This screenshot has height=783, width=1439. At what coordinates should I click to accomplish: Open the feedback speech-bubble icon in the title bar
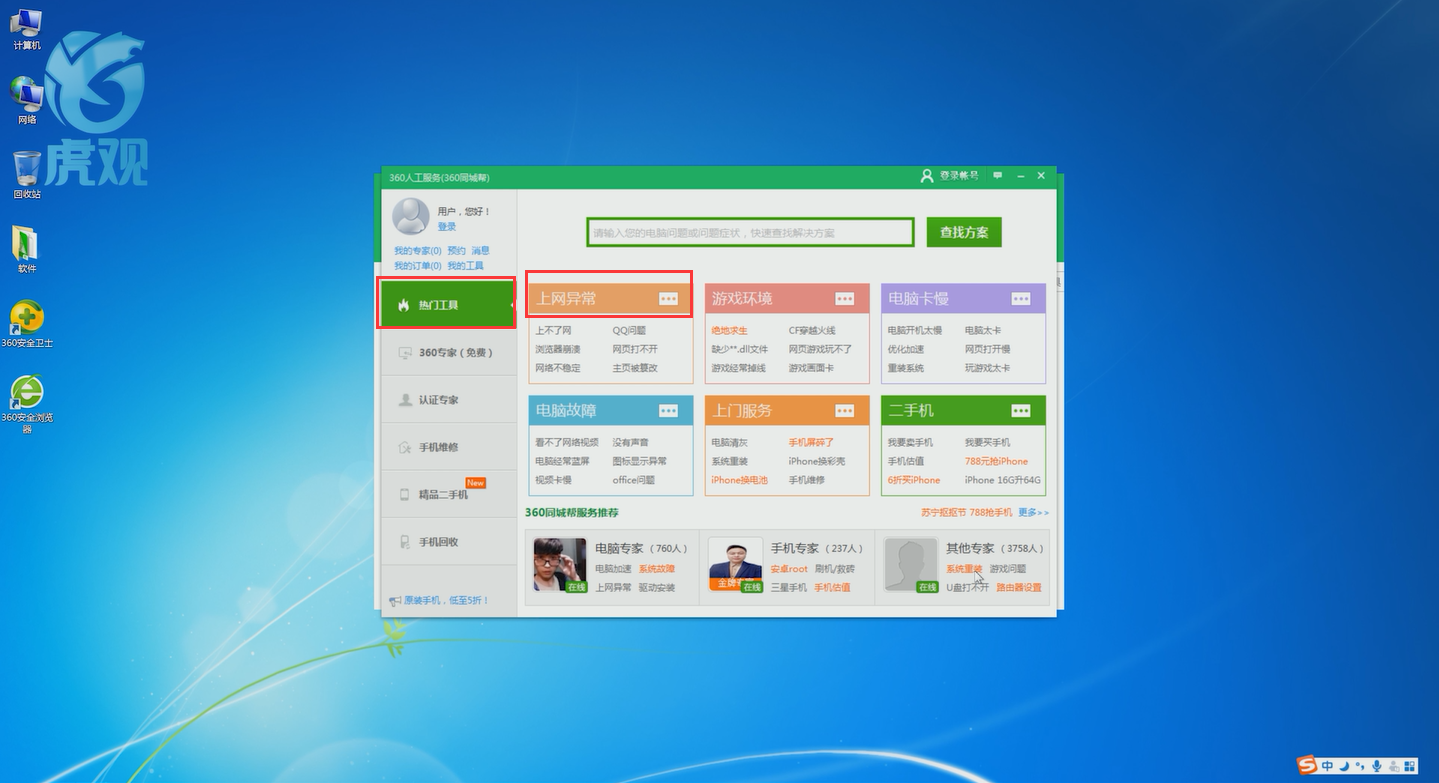pyautogui.click(x=997, y=176)
